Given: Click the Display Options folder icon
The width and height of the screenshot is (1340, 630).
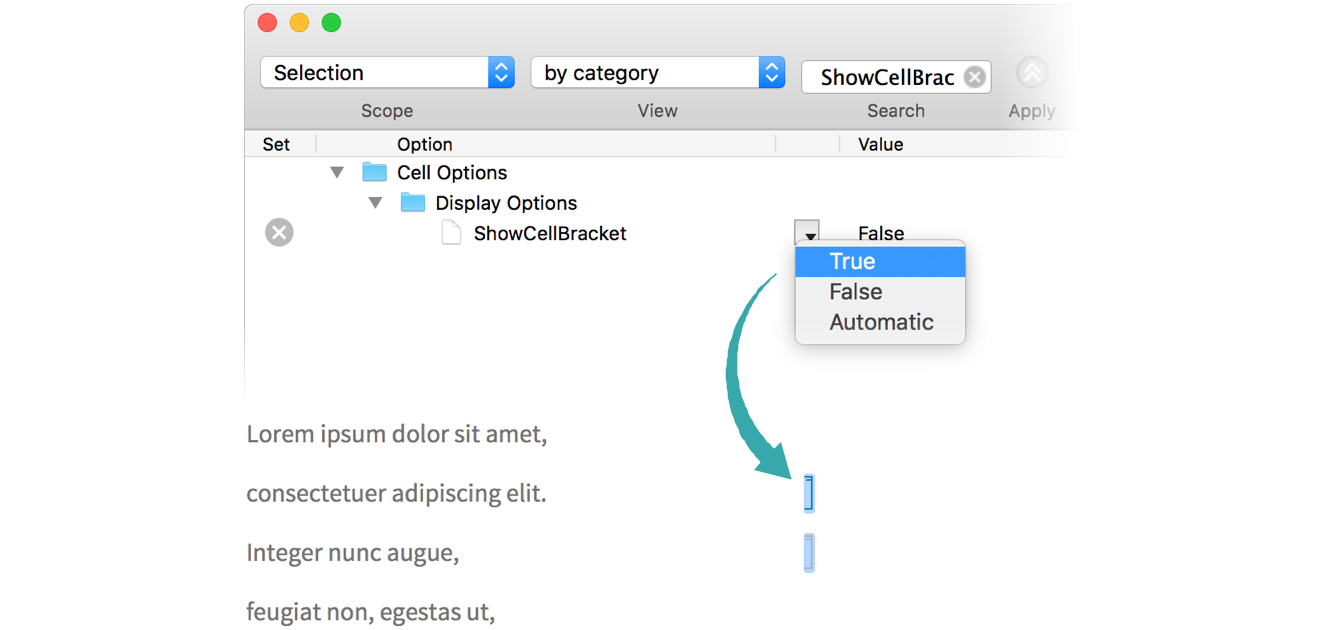Looking at the screenshot, I should click(x=413, y=203).
